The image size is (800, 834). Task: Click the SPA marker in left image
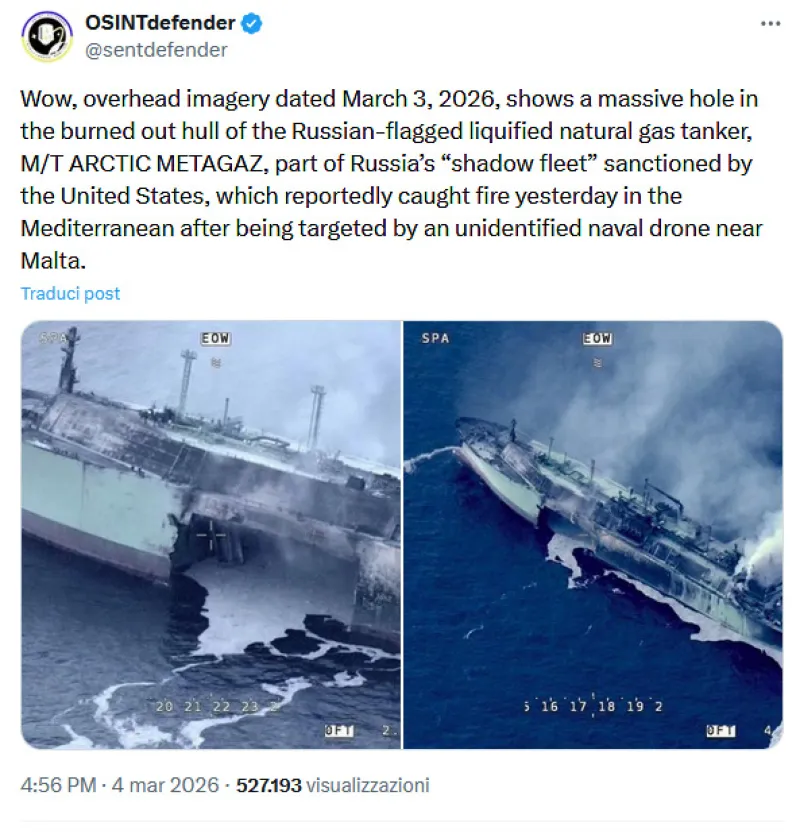click(53, 338)
